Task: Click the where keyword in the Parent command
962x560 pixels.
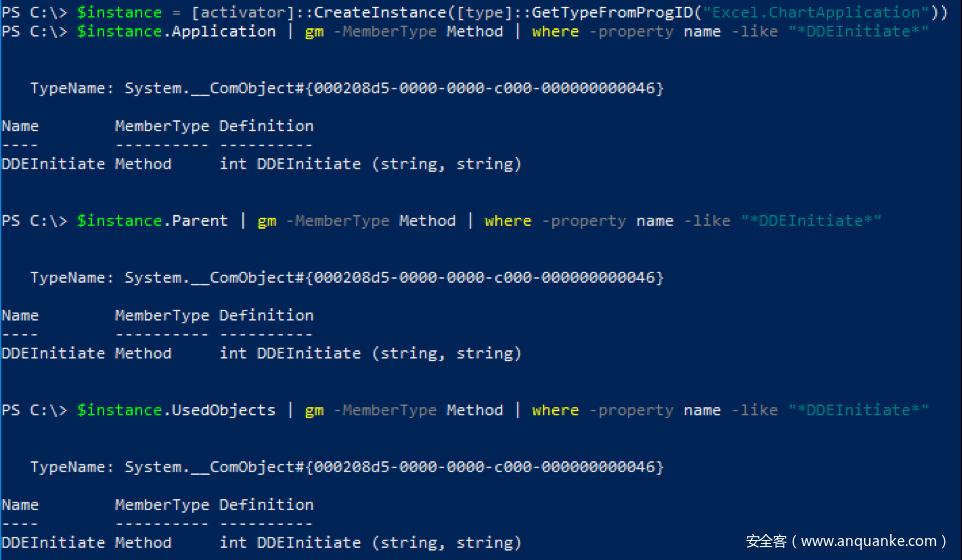Action: (508, 220)
